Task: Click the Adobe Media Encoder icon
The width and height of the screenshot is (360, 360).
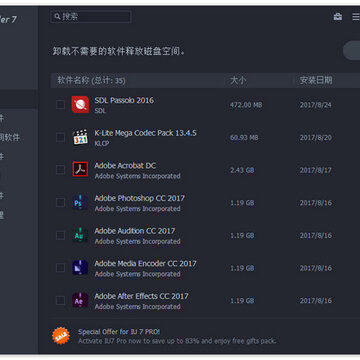Action: [80, 268]
